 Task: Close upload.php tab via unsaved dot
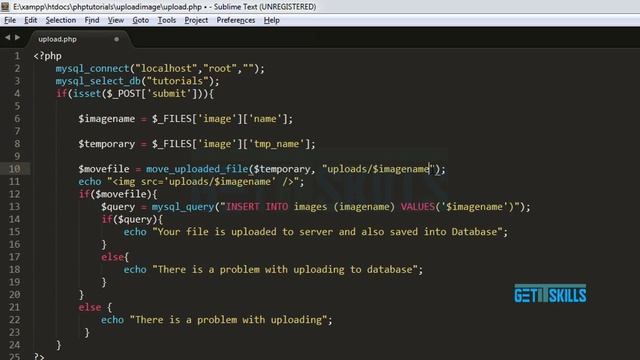coord(117,39)
